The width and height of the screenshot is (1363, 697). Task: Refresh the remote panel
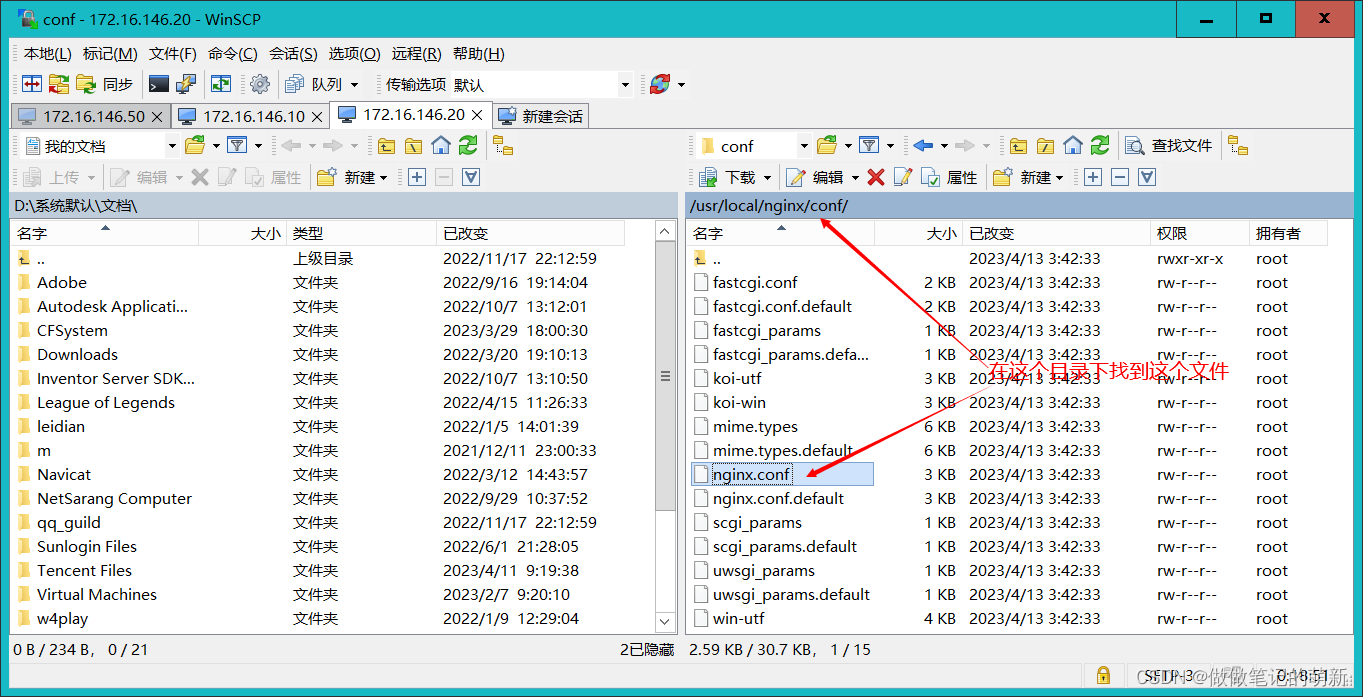(x=1099, y=146)
